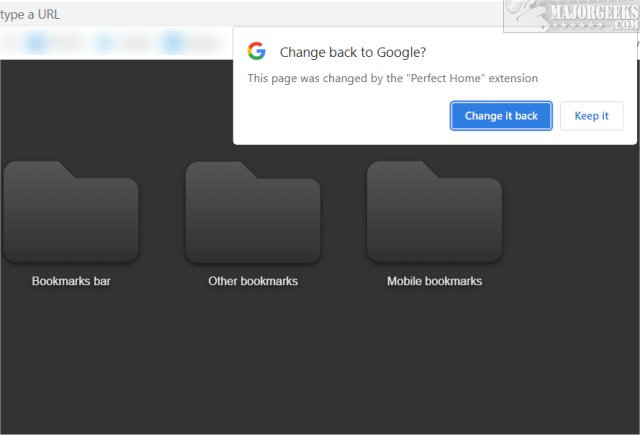Open the Mobile bookmarks folder icon

click(434, 212)
